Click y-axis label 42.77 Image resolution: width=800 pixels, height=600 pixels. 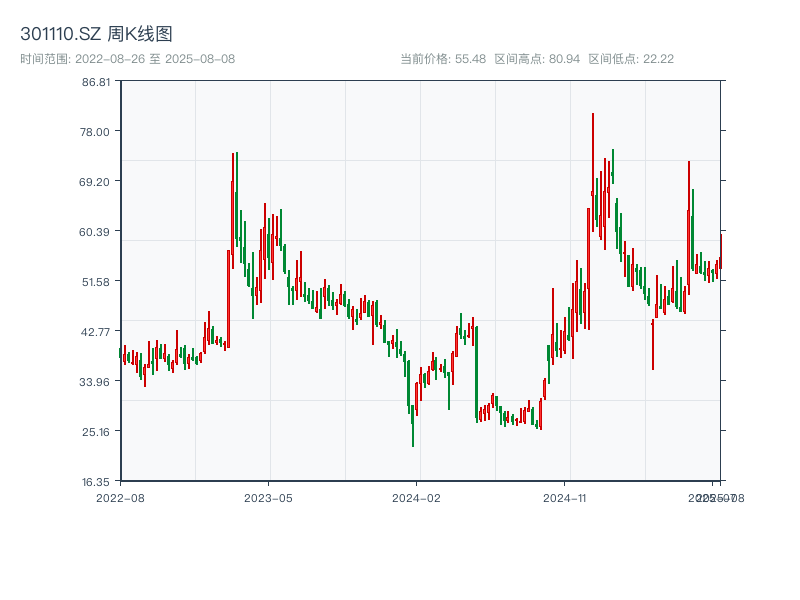(x=95, y=332)
